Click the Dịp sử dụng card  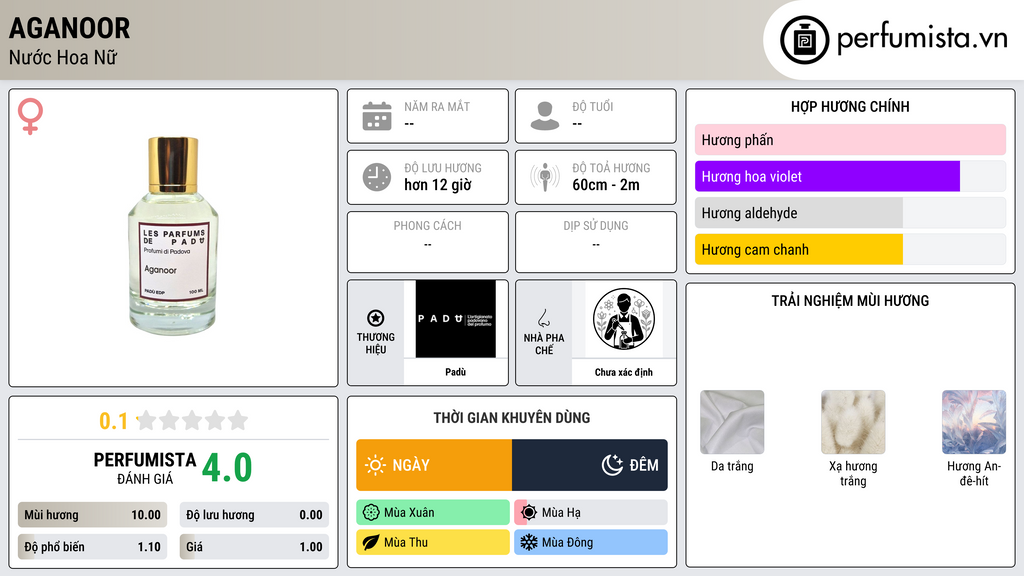tap(596, 242)
